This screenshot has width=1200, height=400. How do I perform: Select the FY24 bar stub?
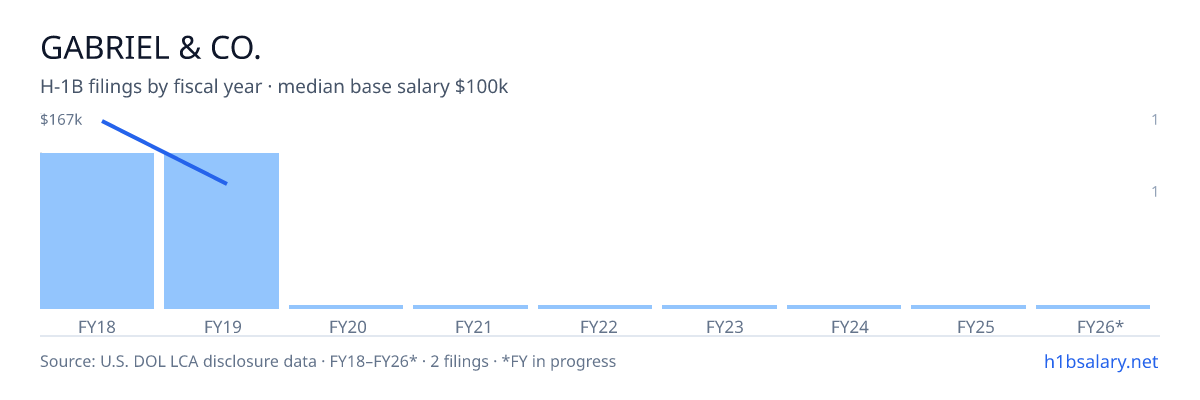(x=844, y=307)
